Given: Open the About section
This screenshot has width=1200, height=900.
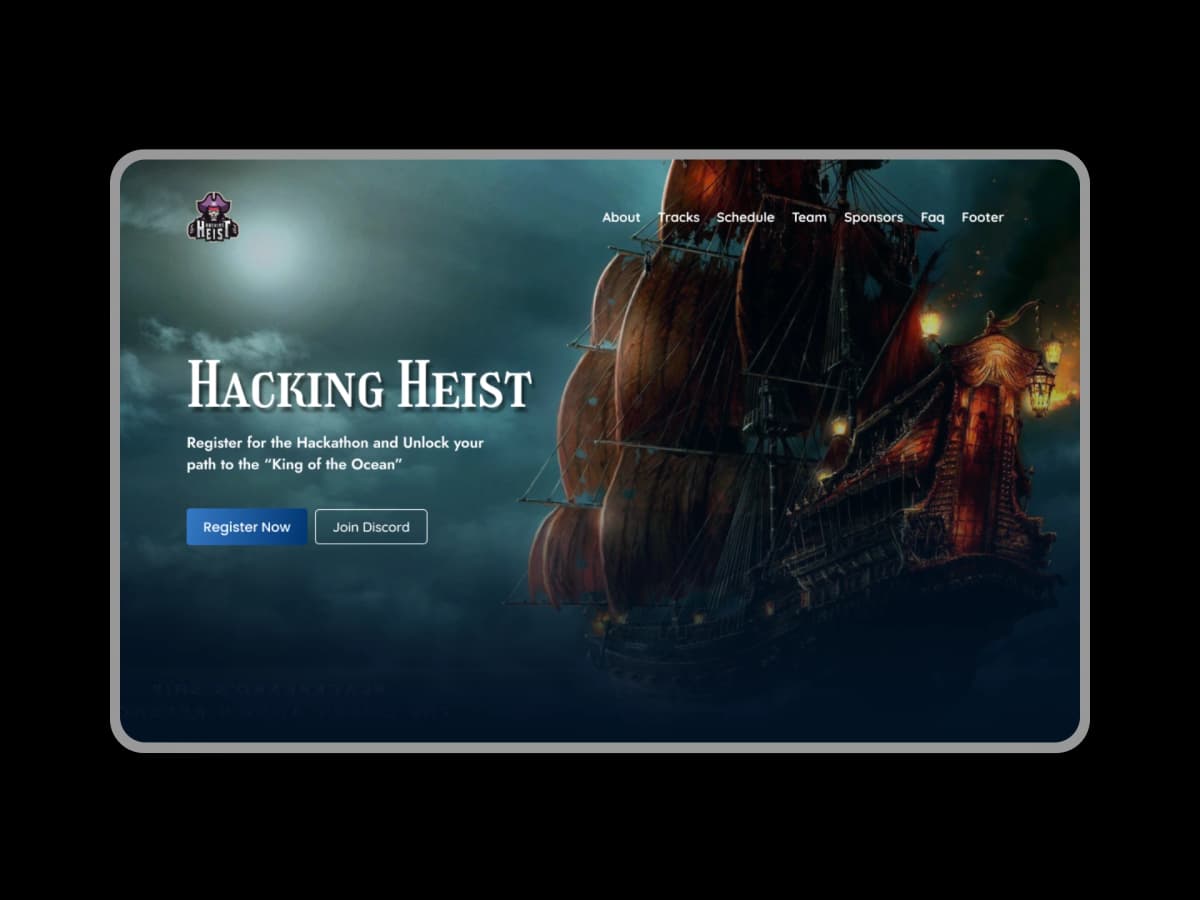Looking at the screenshot, I should [x=621, y=217].
